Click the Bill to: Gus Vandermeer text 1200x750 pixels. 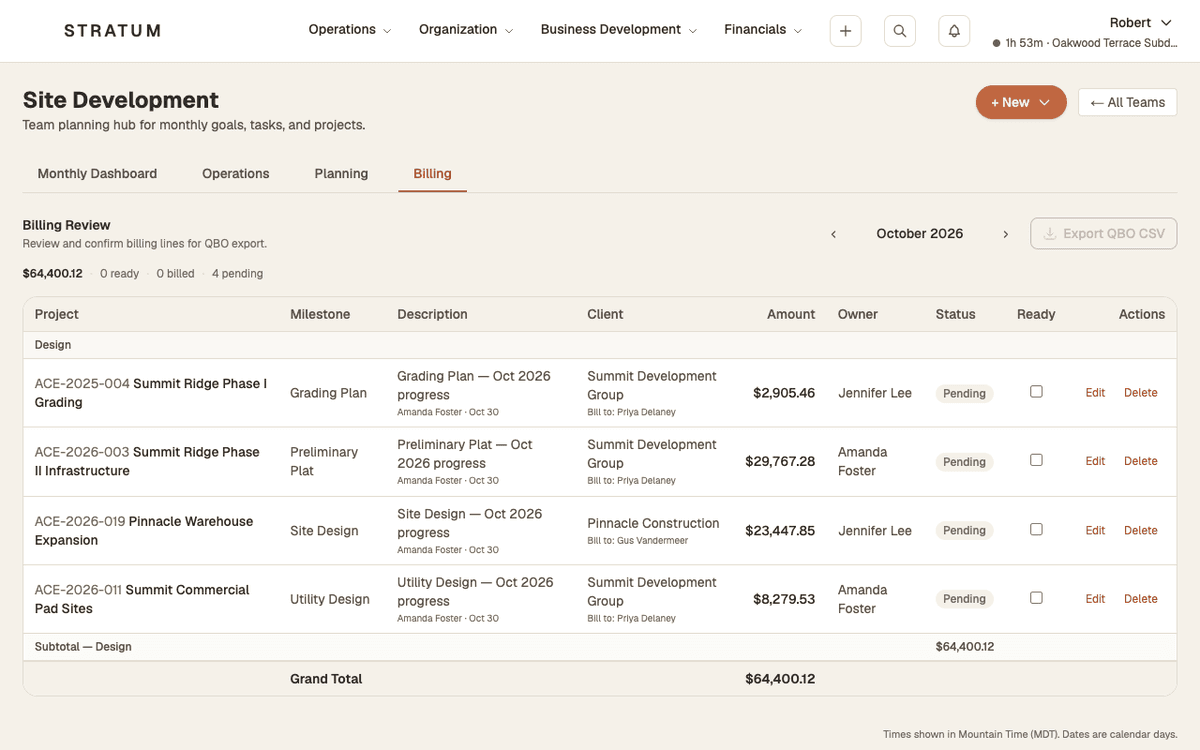coord(639,541)
